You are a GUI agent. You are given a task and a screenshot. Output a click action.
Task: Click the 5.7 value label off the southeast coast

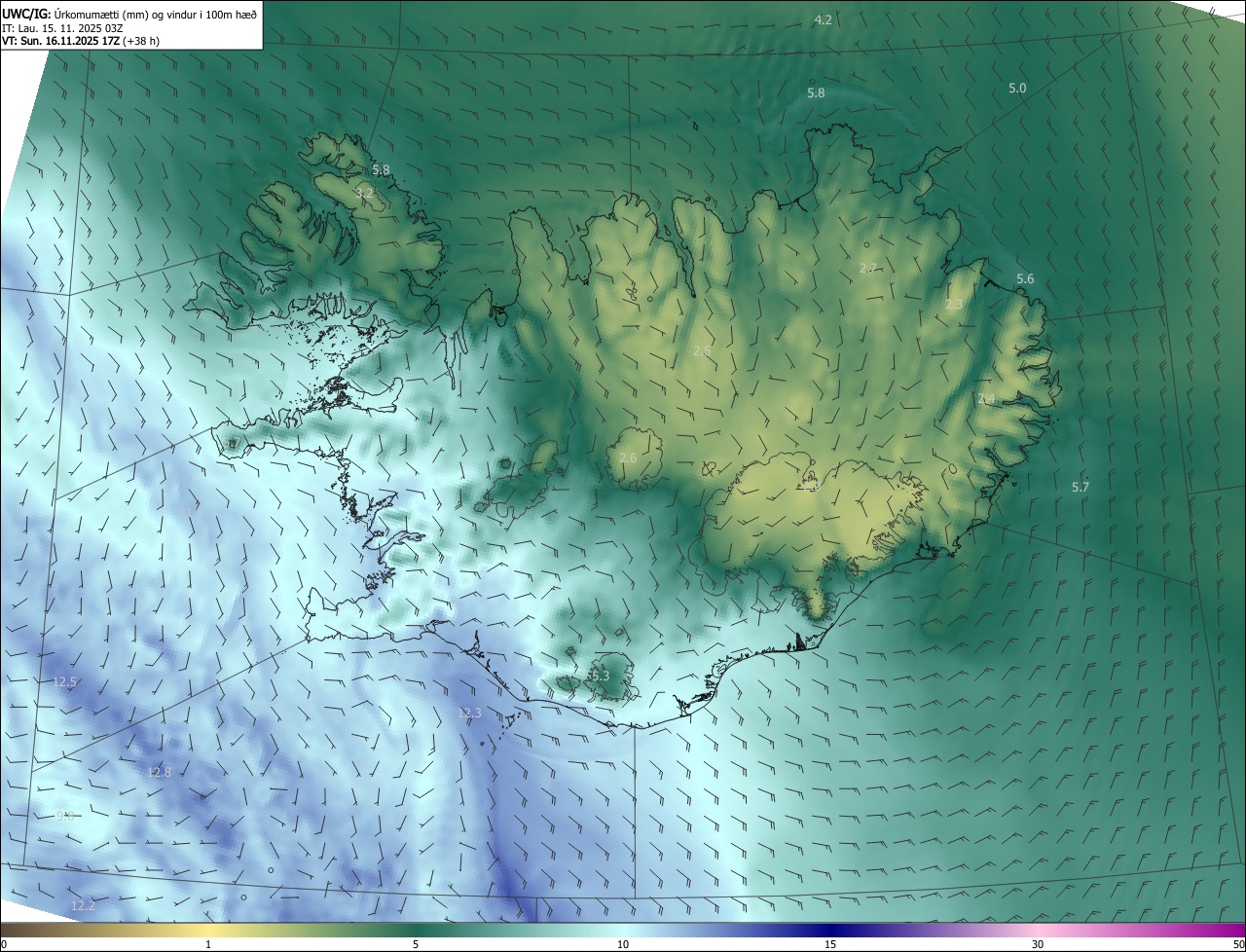click(1080, 488)
